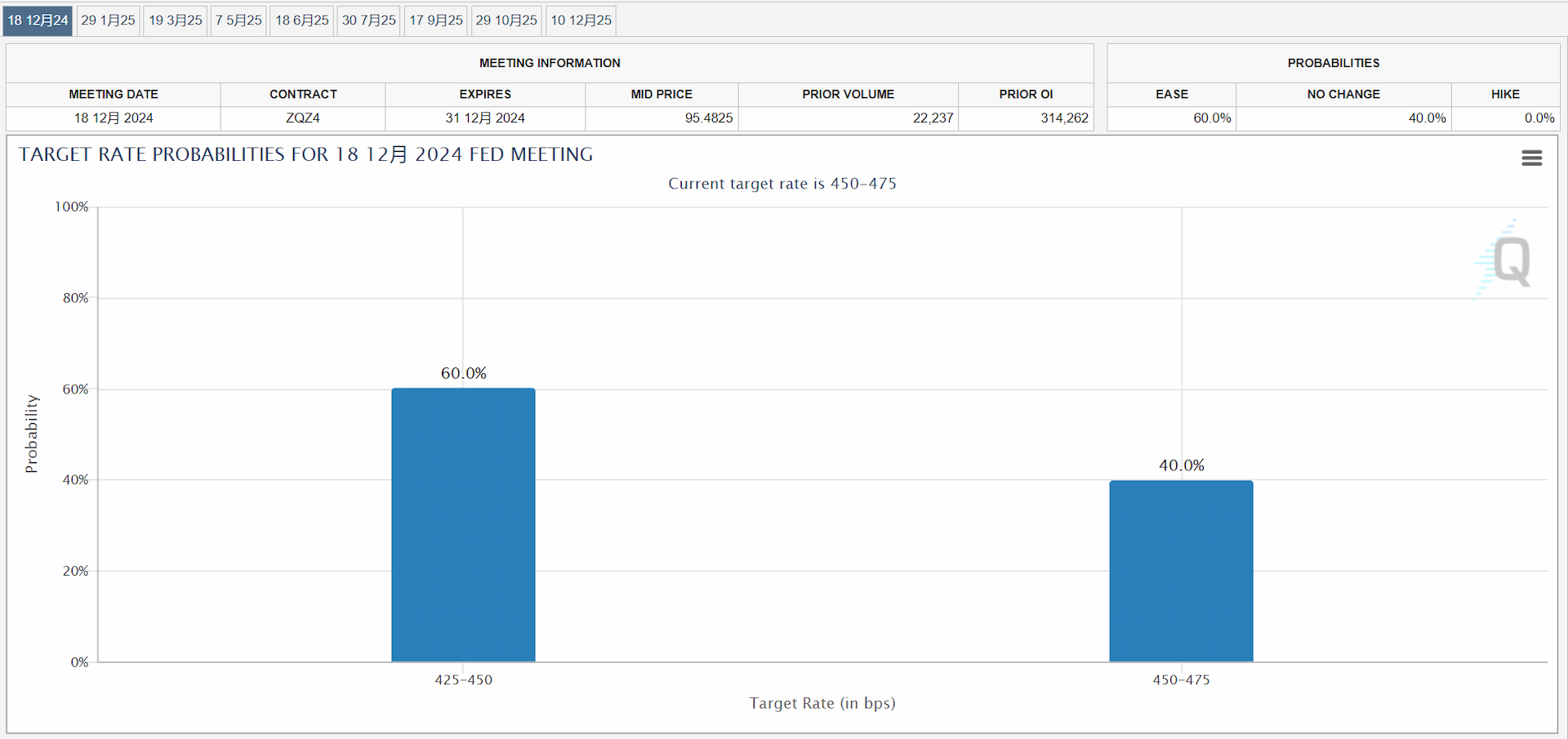Open the 19 3月25 meeting tab
The height and width of the screenshot is (739, 1568).
click(175, 20)
